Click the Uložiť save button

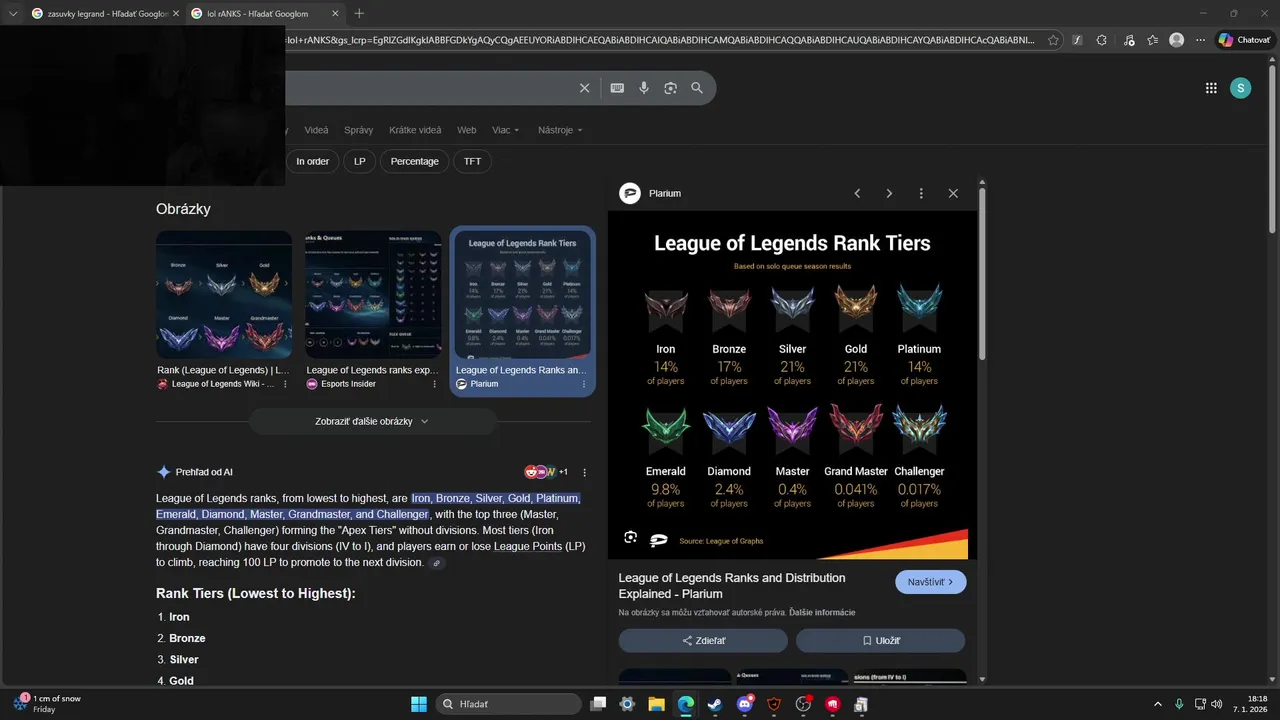[x=880, y=640]
